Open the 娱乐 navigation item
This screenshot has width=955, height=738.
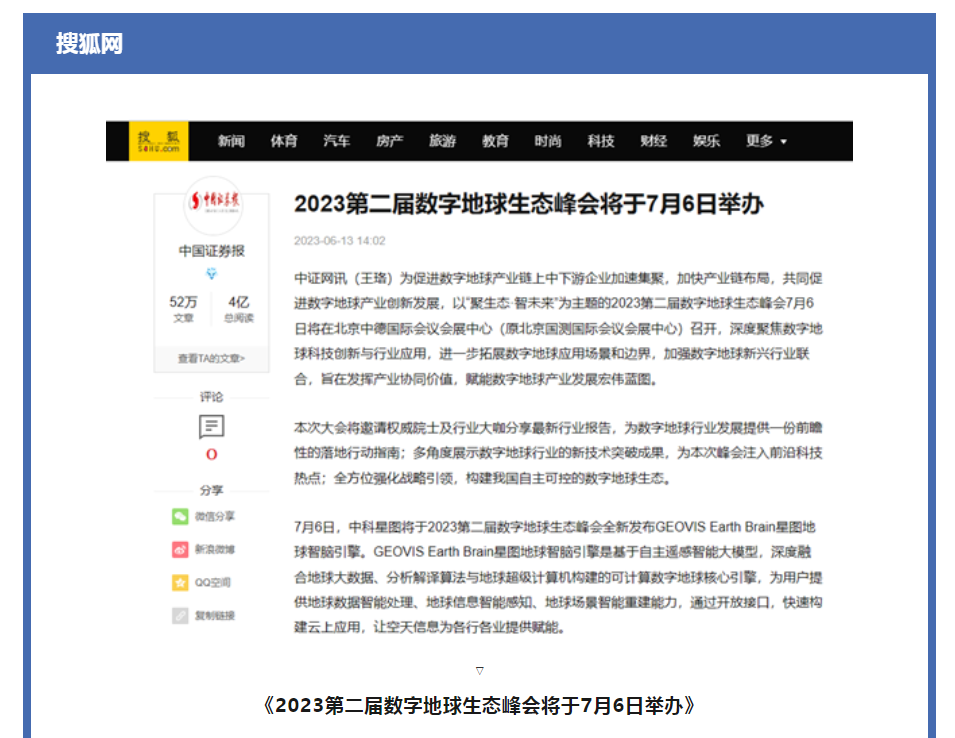(706, 141)
